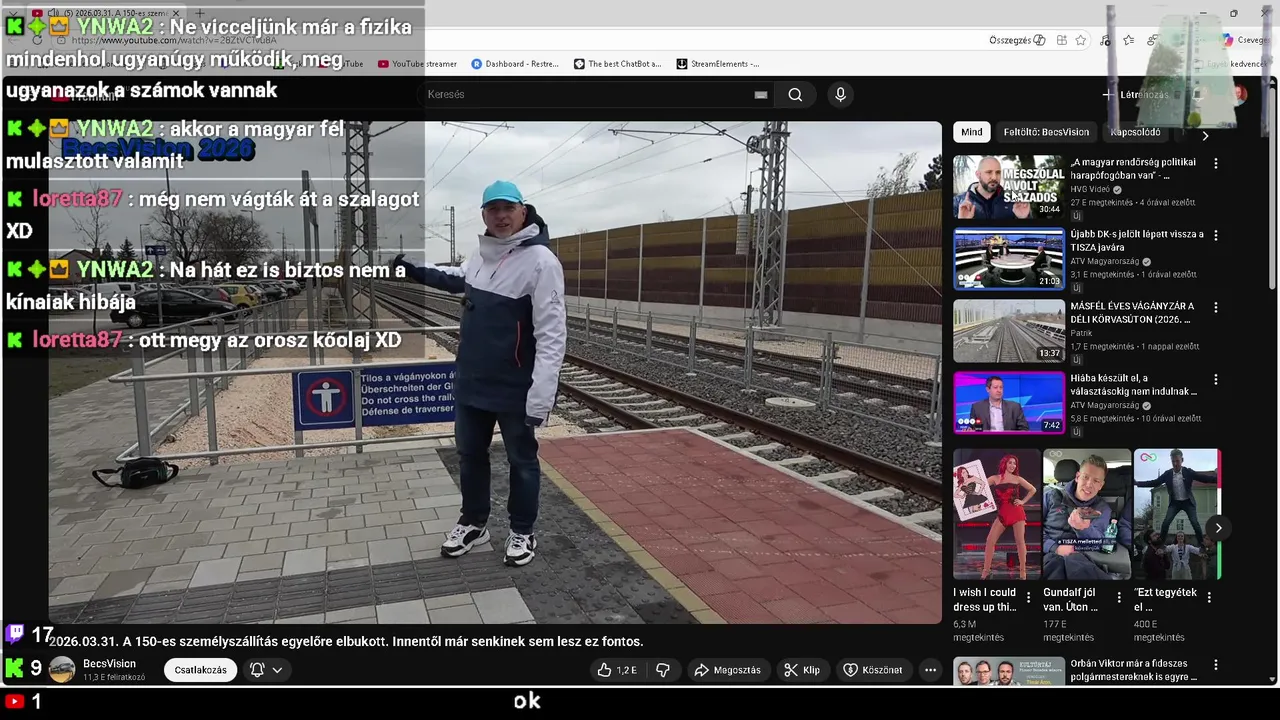Click the YouTube viewer count icon showing 1
Viewport: 1280px width, 720px height.
(x=14, y=702)
